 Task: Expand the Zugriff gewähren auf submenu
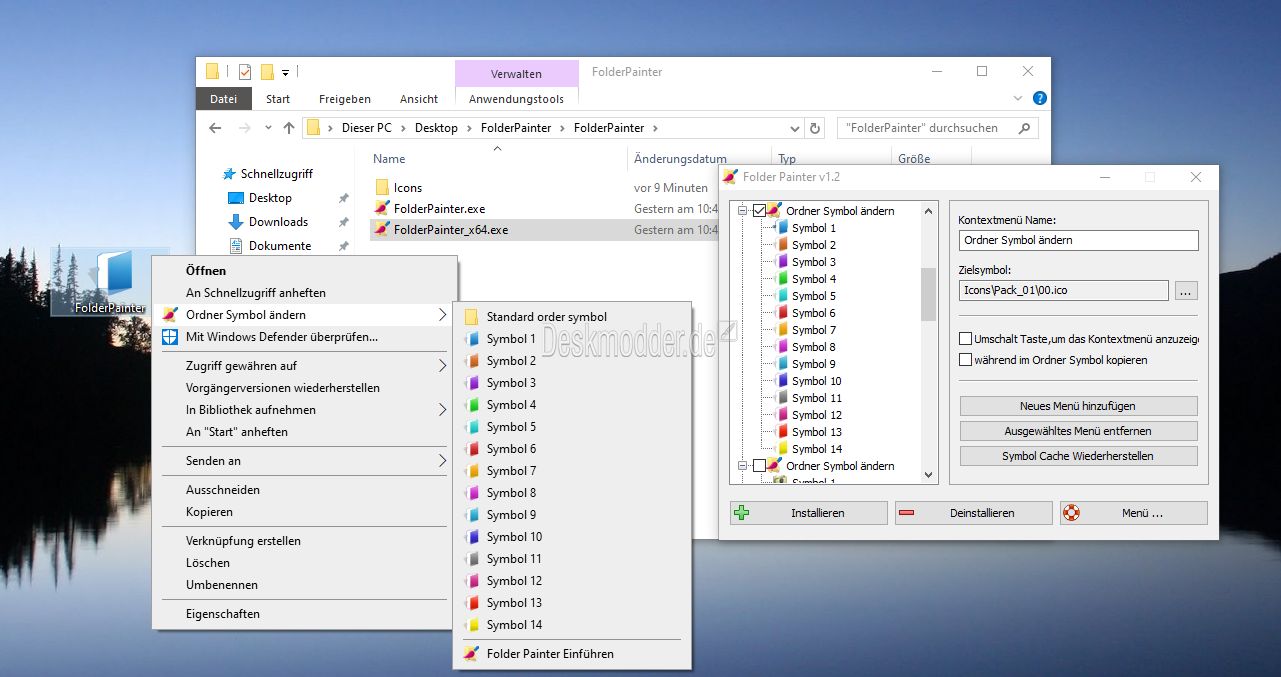pos(443,366)
